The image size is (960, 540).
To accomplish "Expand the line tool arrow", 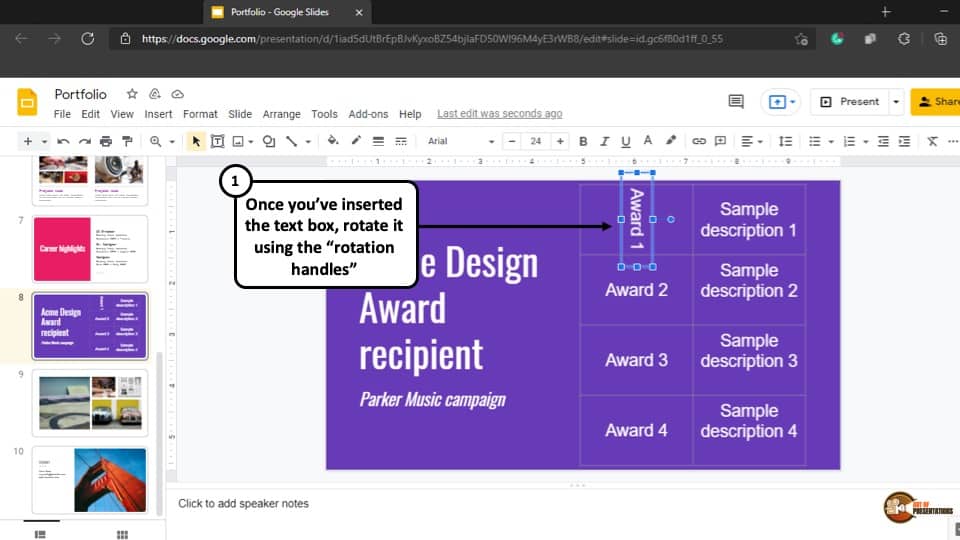I will [x=308, y=142].
